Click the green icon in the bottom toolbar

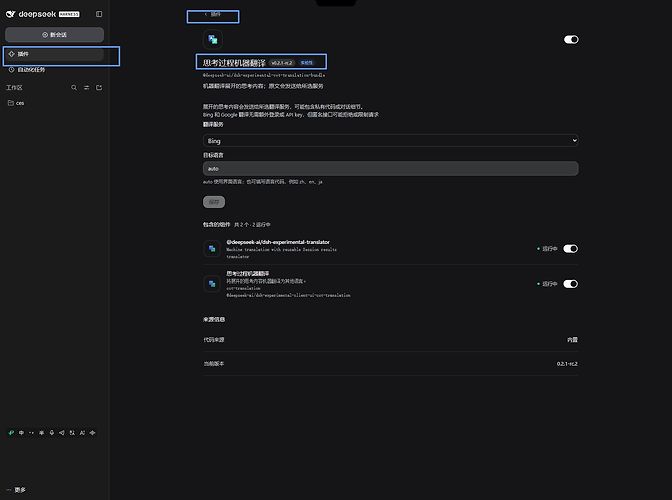11,433
